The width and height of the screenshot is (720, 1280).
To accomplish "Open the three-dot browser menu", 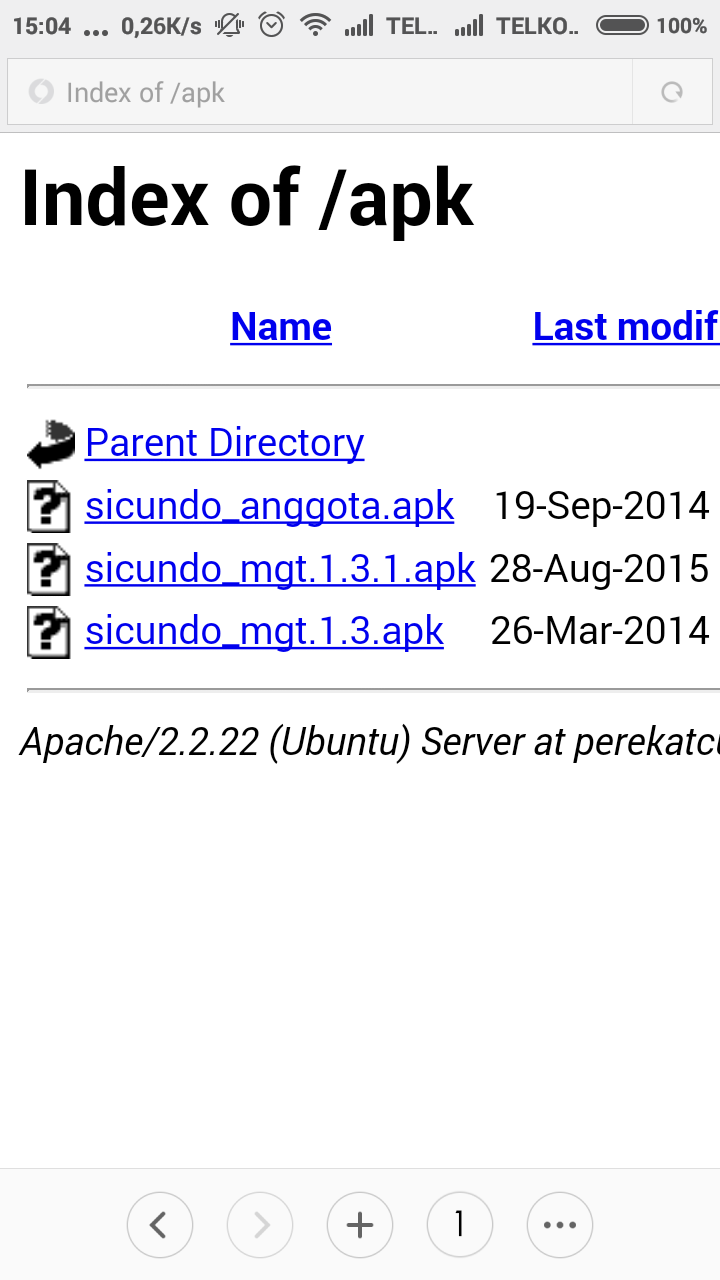I will pos(560,1224).
